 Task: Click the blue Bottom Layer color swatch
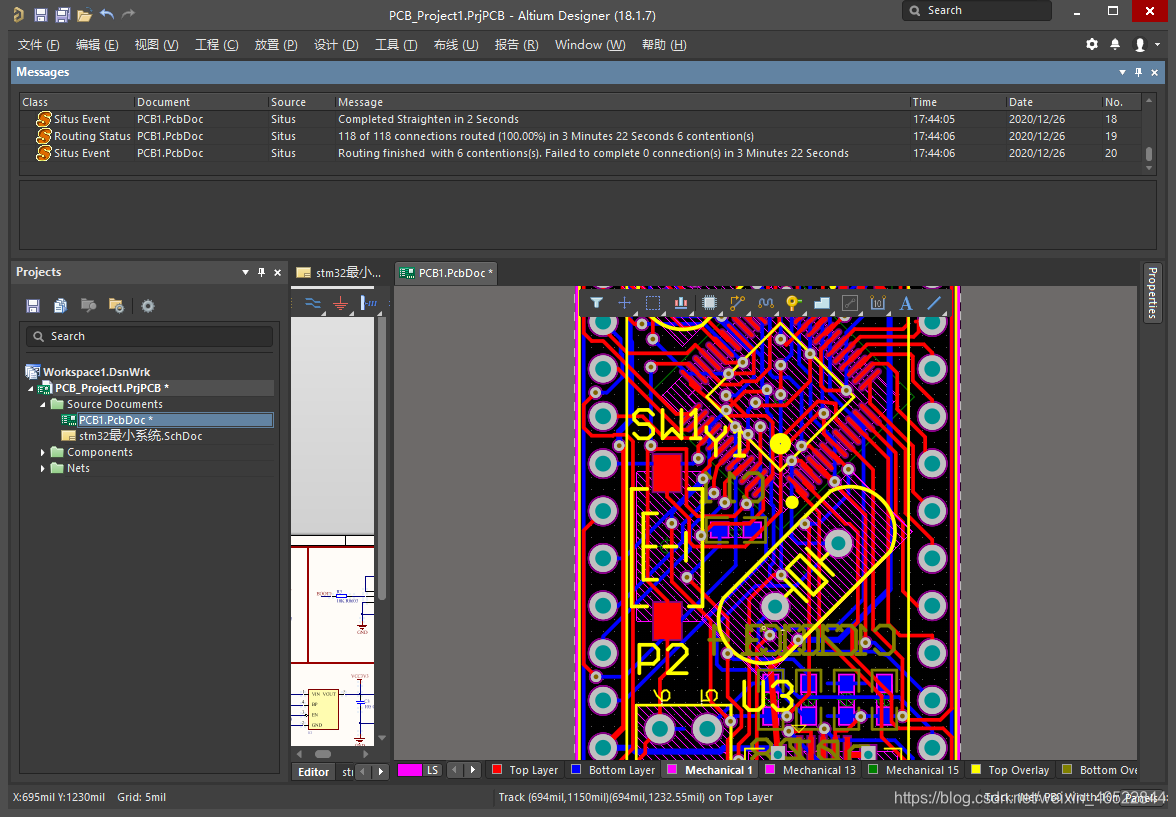576,769
